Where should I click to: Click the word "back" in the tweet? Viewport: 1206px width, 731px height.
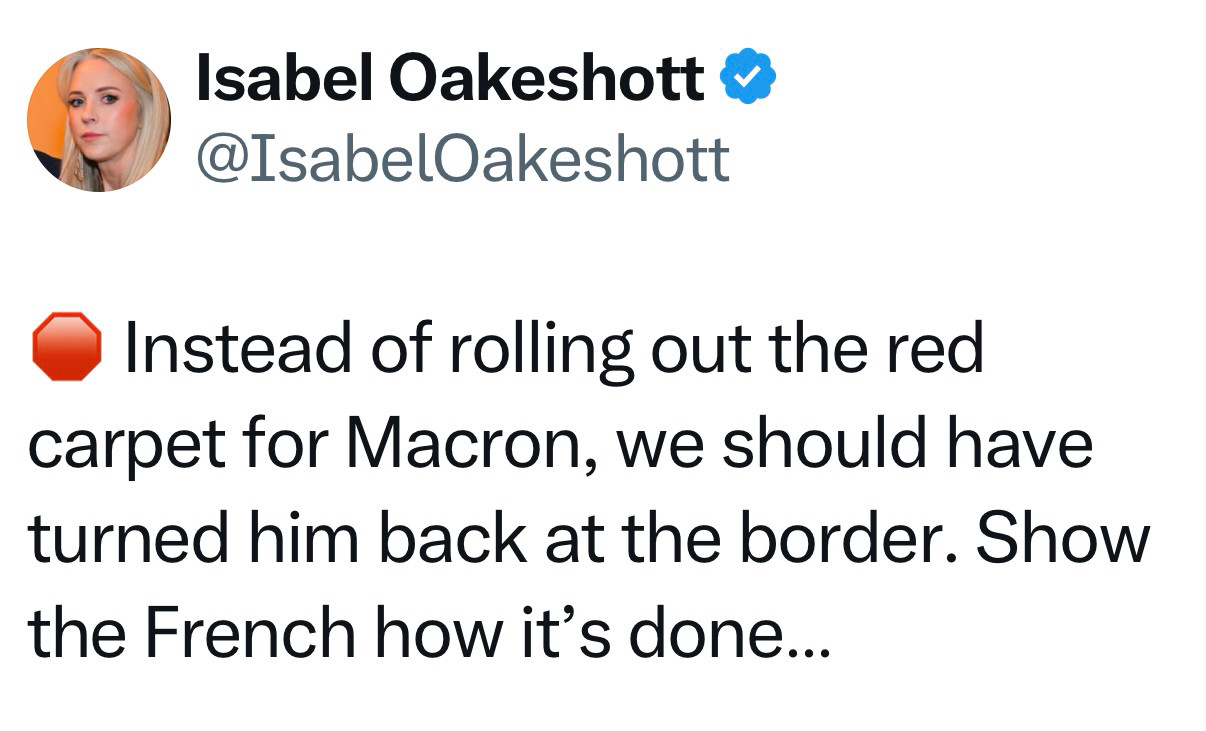click(x=466, y=539)
